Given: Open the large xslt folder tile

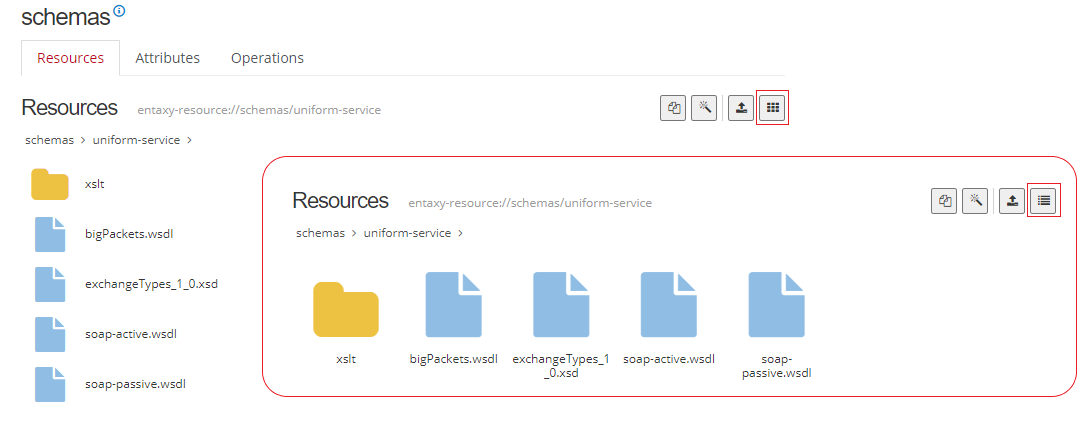Looking at the screenshot, I should click(x=345, y=310).
